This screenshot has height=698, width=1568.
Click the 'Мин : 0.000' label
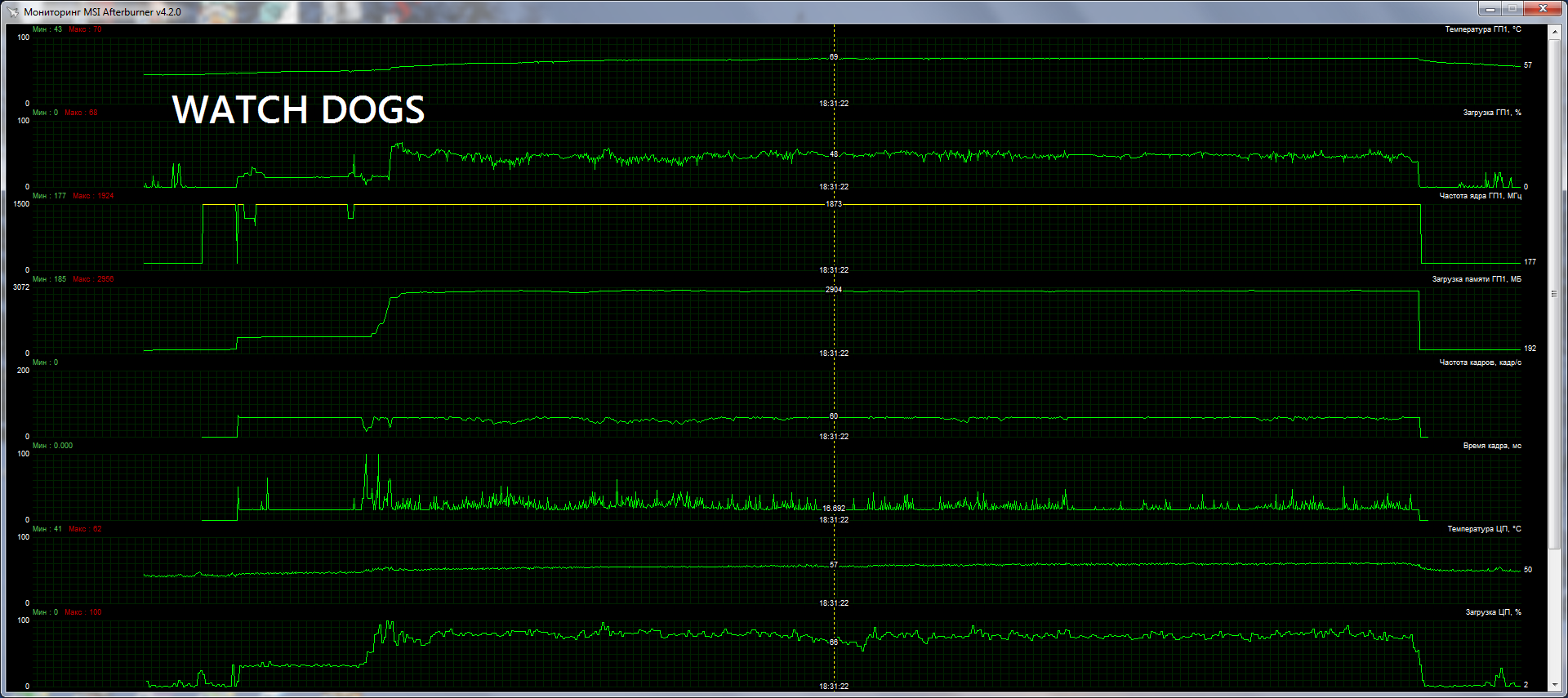tap(52, 446)
